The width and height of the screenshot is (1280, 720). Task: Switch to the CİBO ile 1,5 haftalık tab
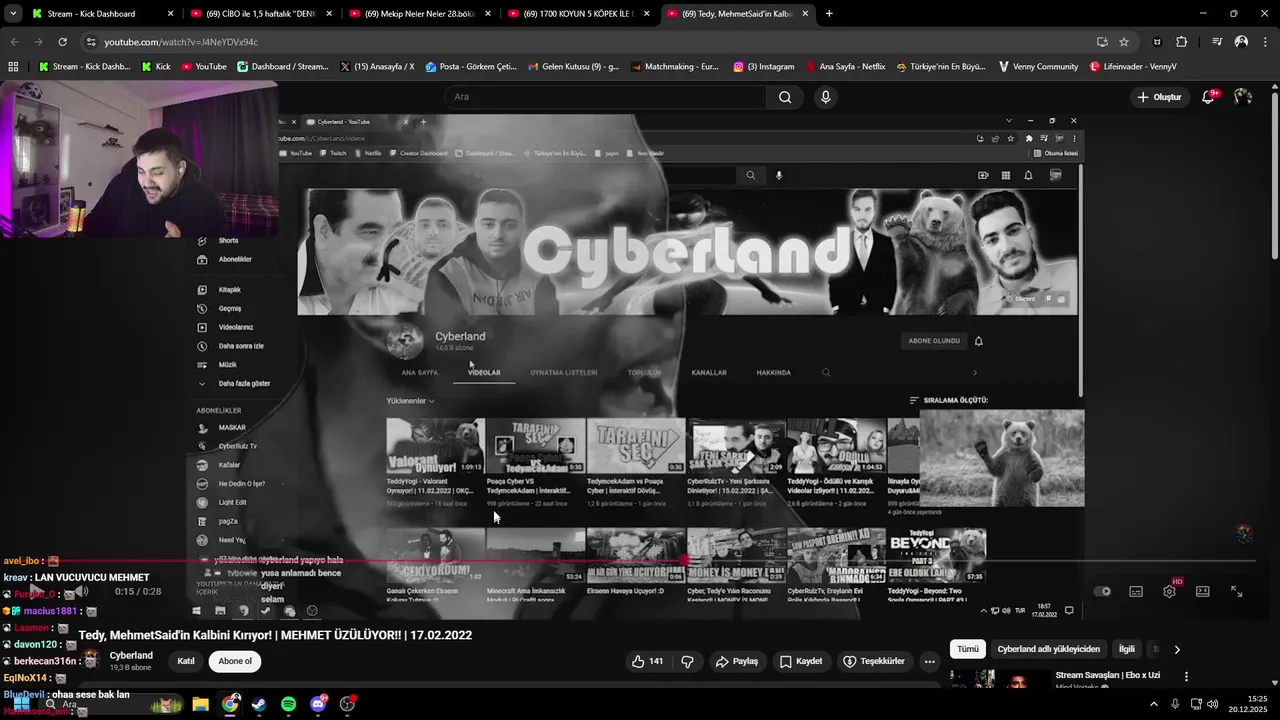tap(260, 14)
